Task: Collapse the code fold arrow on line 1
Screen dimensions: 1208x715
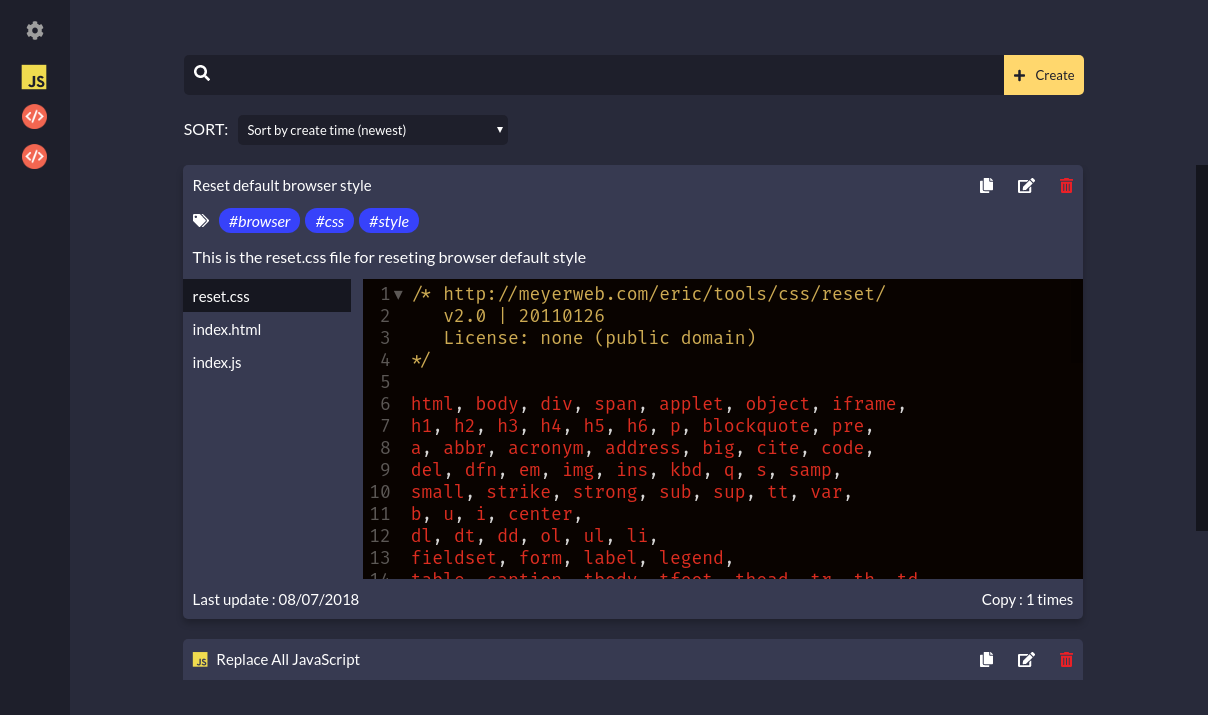Action: [398, 295]
